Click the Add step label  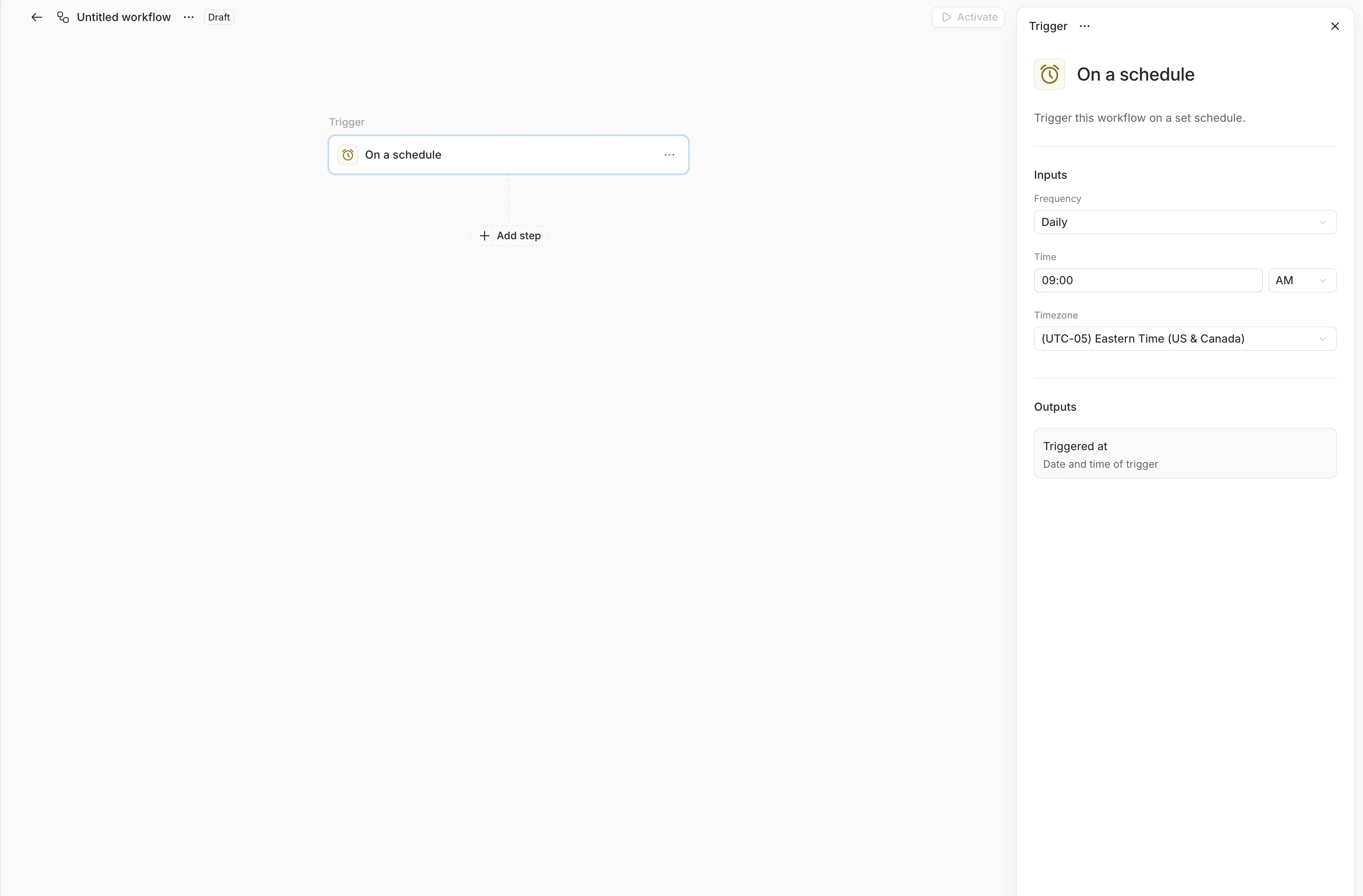pos(518,236)
